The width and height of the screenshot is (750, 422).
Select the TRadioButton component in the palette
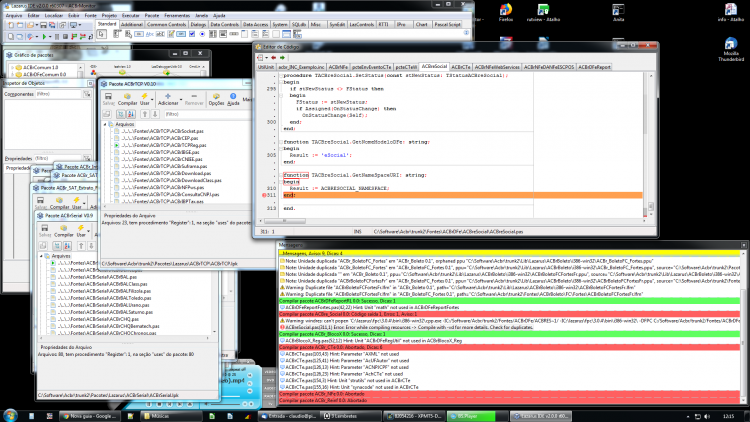(202, 34)
